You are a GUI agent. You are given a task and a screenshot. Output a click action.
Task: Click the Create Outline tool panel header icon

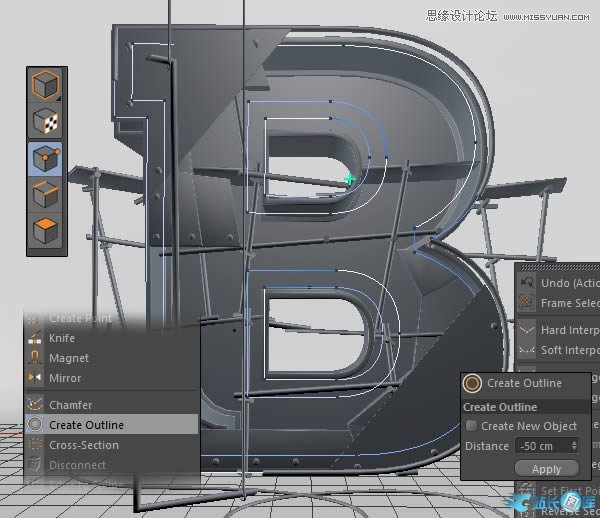click(473, 383)
